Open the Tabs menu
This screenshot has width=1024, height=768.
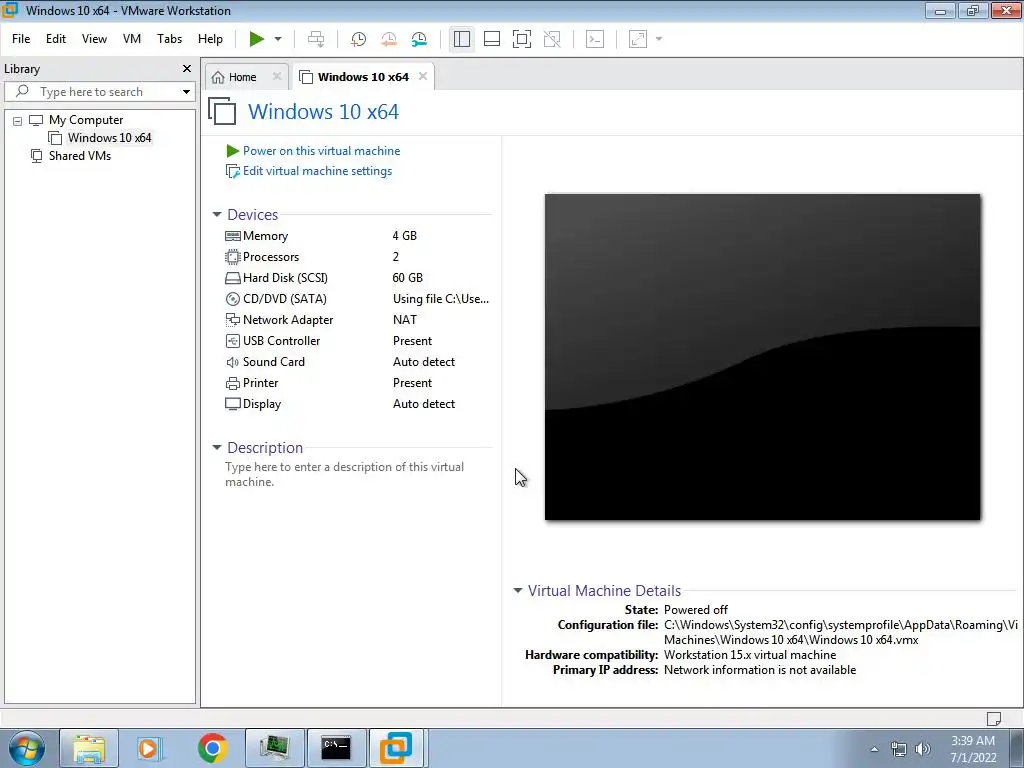[x=169, y=39]
